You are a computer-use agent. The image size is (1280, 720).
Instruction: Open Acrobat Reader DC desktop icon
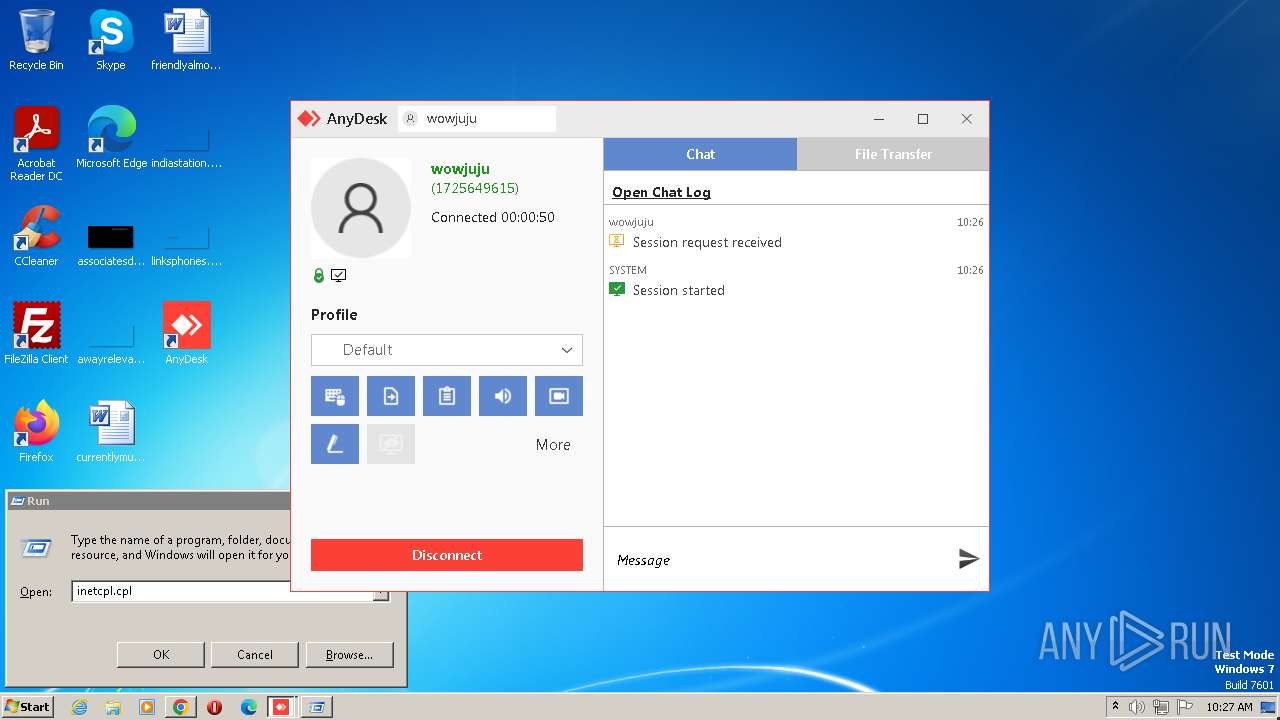(36, 144)
